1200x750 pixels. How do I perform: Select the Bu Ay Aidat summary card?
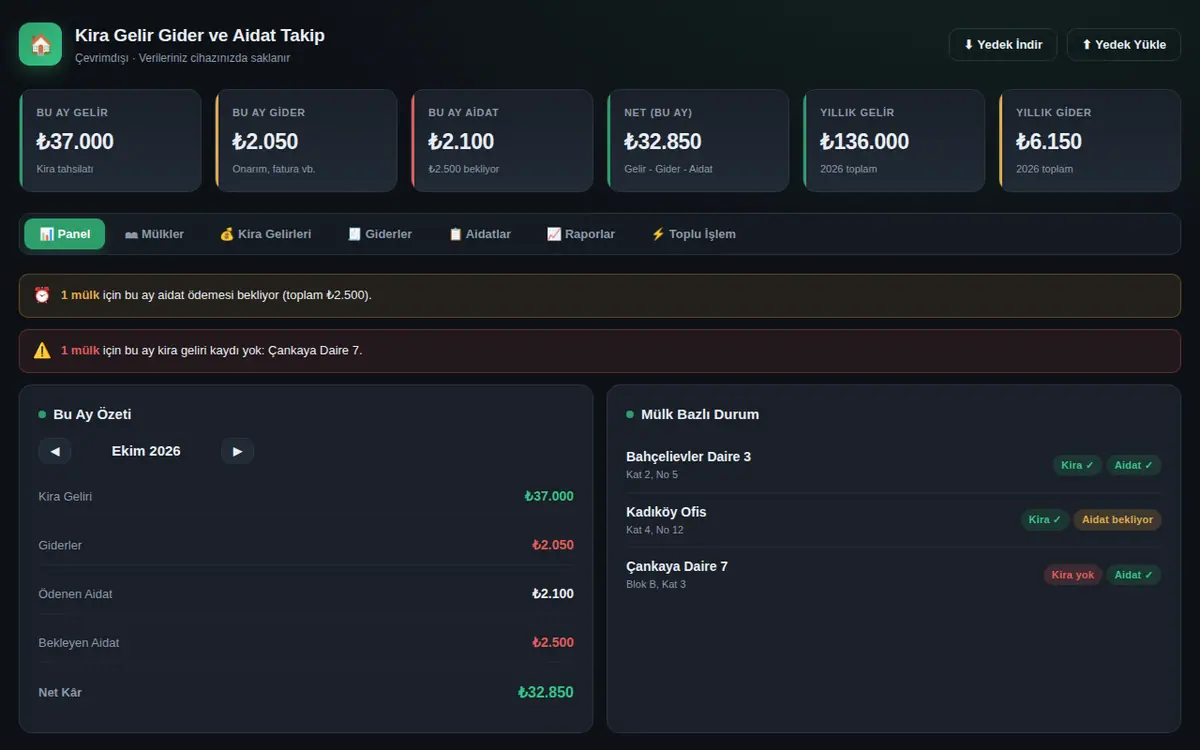(502, 141)
